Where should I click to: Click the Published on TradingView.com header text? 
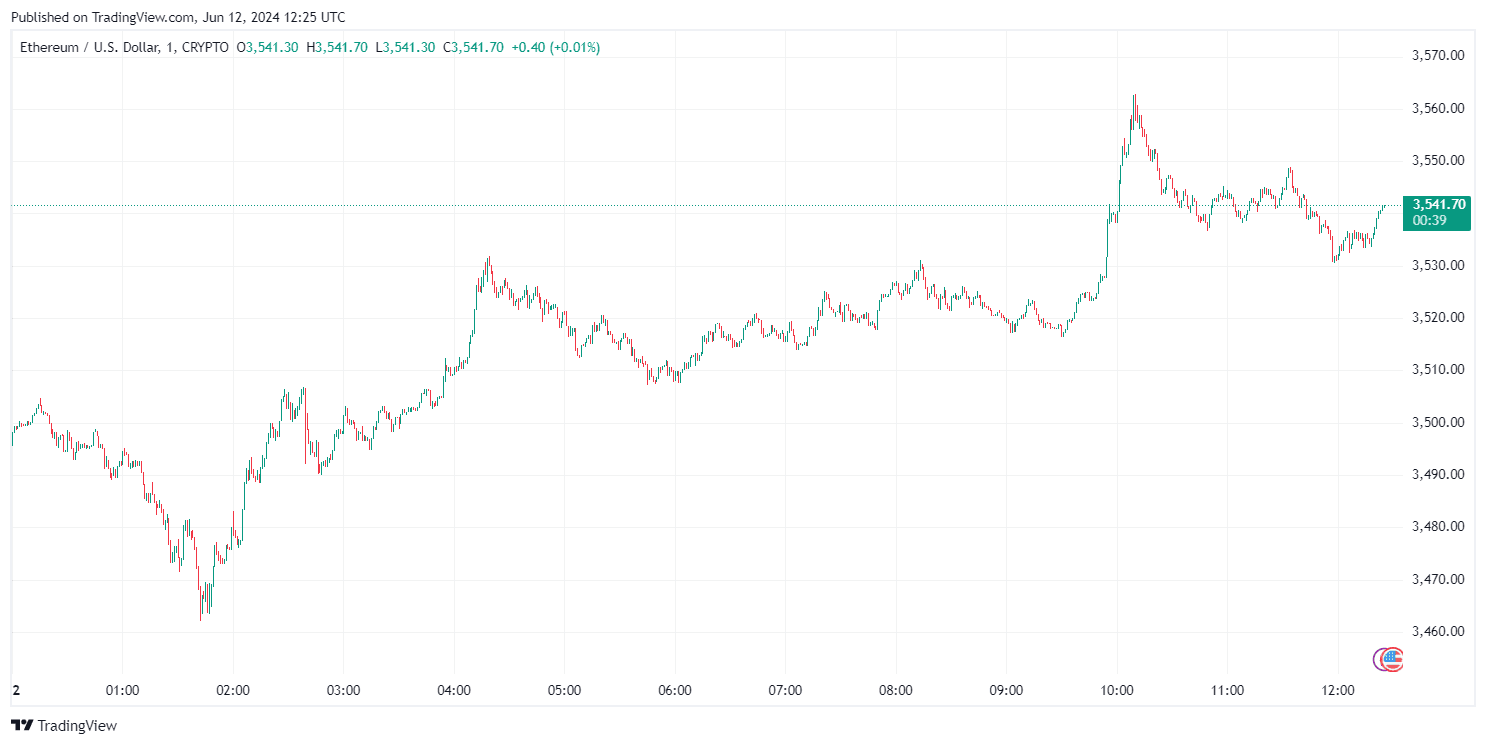(177, 17)
